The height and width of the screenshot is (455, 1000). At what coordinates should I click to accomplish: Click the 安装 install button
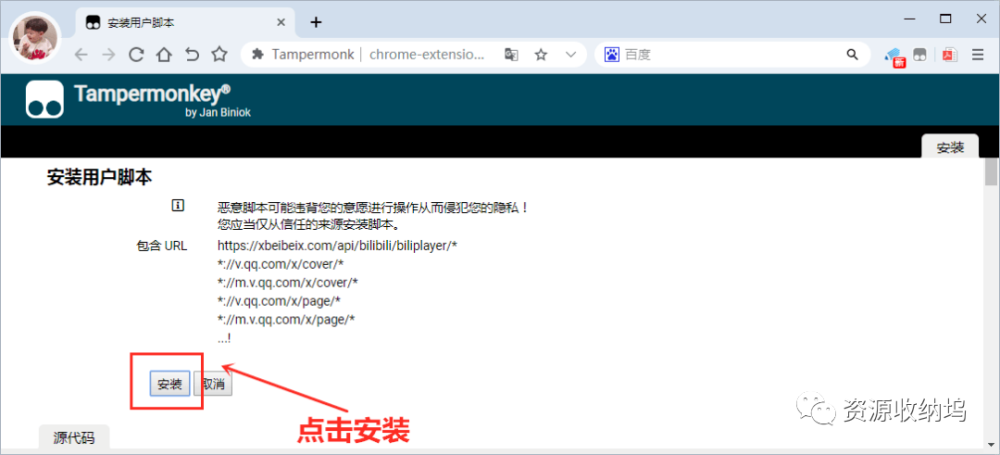tap(170, 384)
